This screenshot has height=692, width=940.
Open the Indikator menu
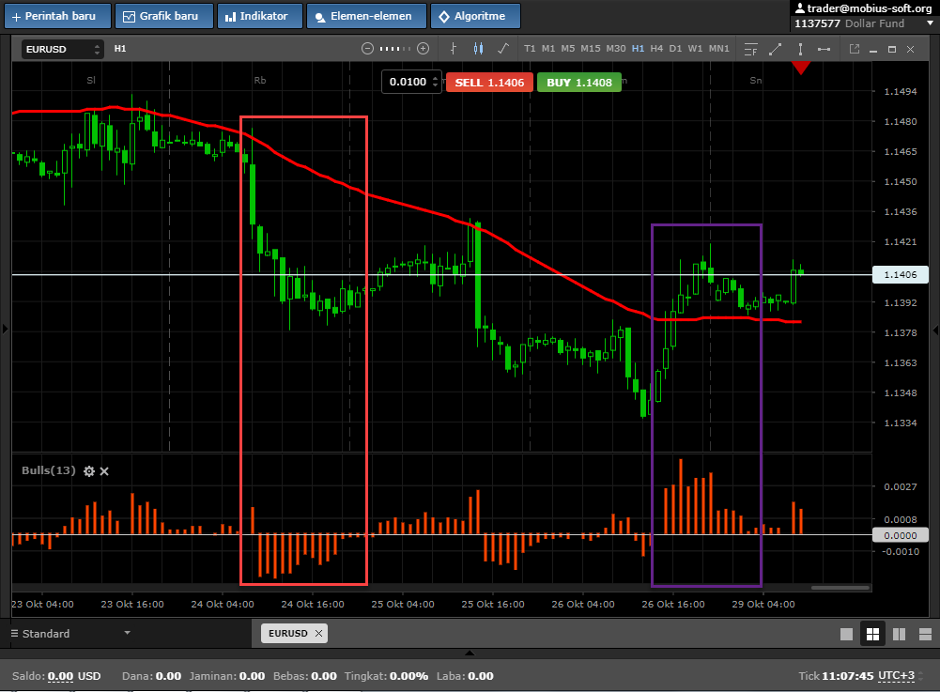click(x=260, y=16)
